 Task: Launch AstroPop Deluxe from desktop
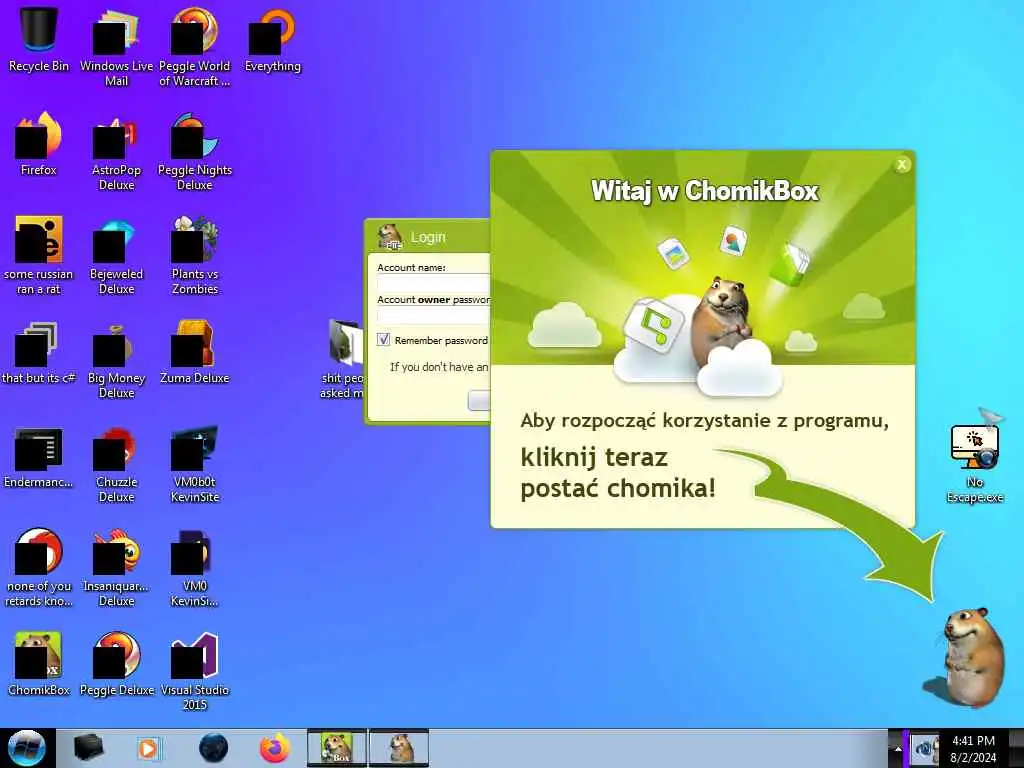pos(116,152)
